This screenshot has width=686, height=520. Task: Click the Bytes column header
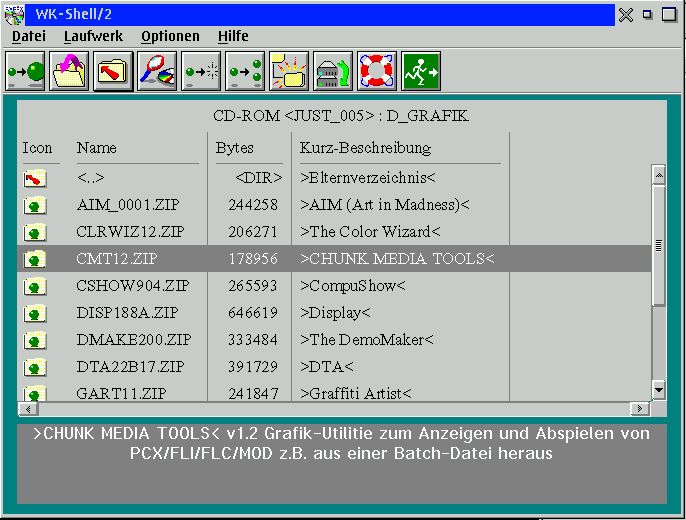[234, 148]
